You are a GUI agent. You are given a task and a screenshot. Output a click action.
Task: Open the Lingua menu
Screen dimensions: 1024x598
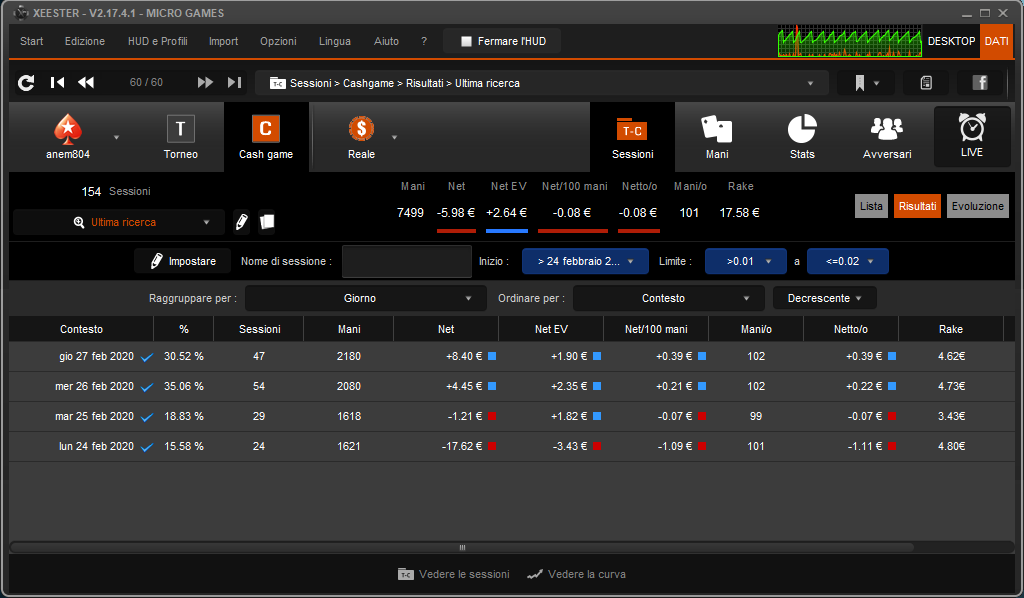point(335,41)
